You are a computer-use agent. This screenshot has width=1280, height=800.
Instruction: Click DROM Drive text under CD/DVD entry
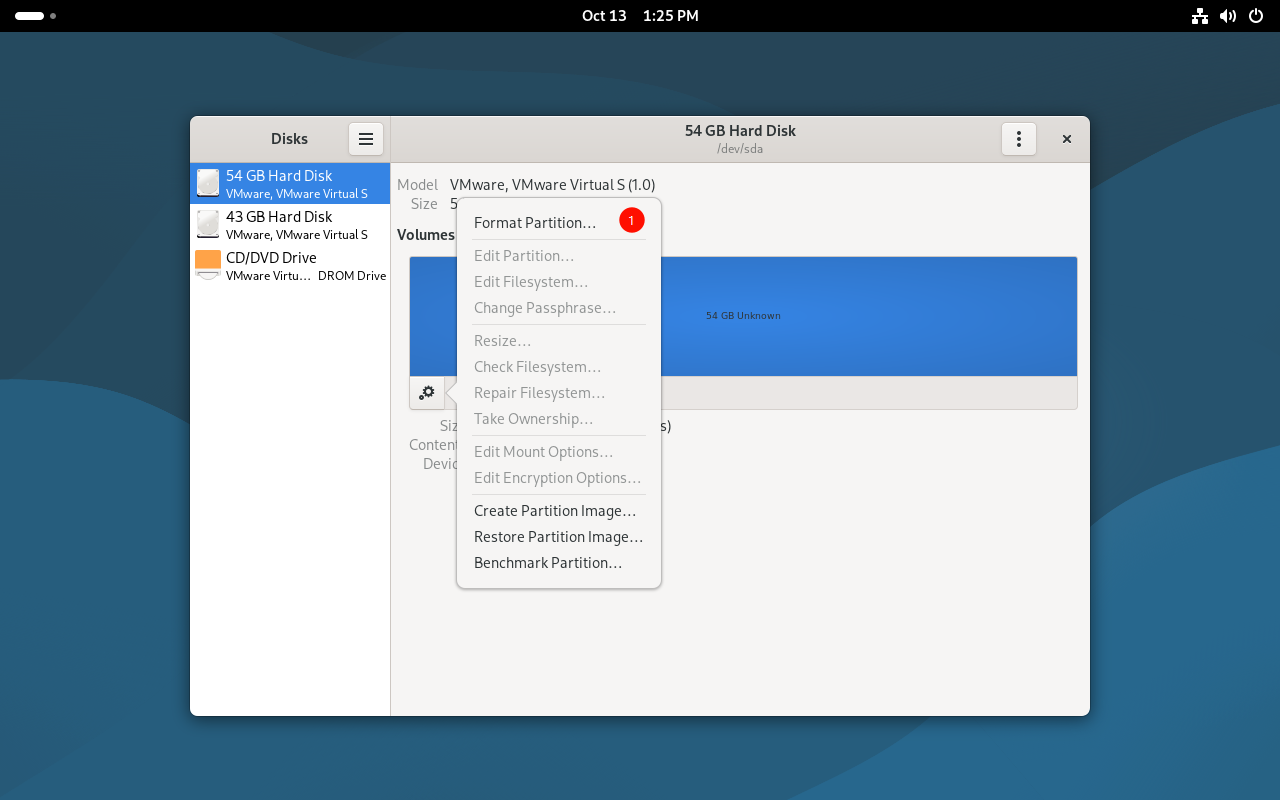(352, 276)
